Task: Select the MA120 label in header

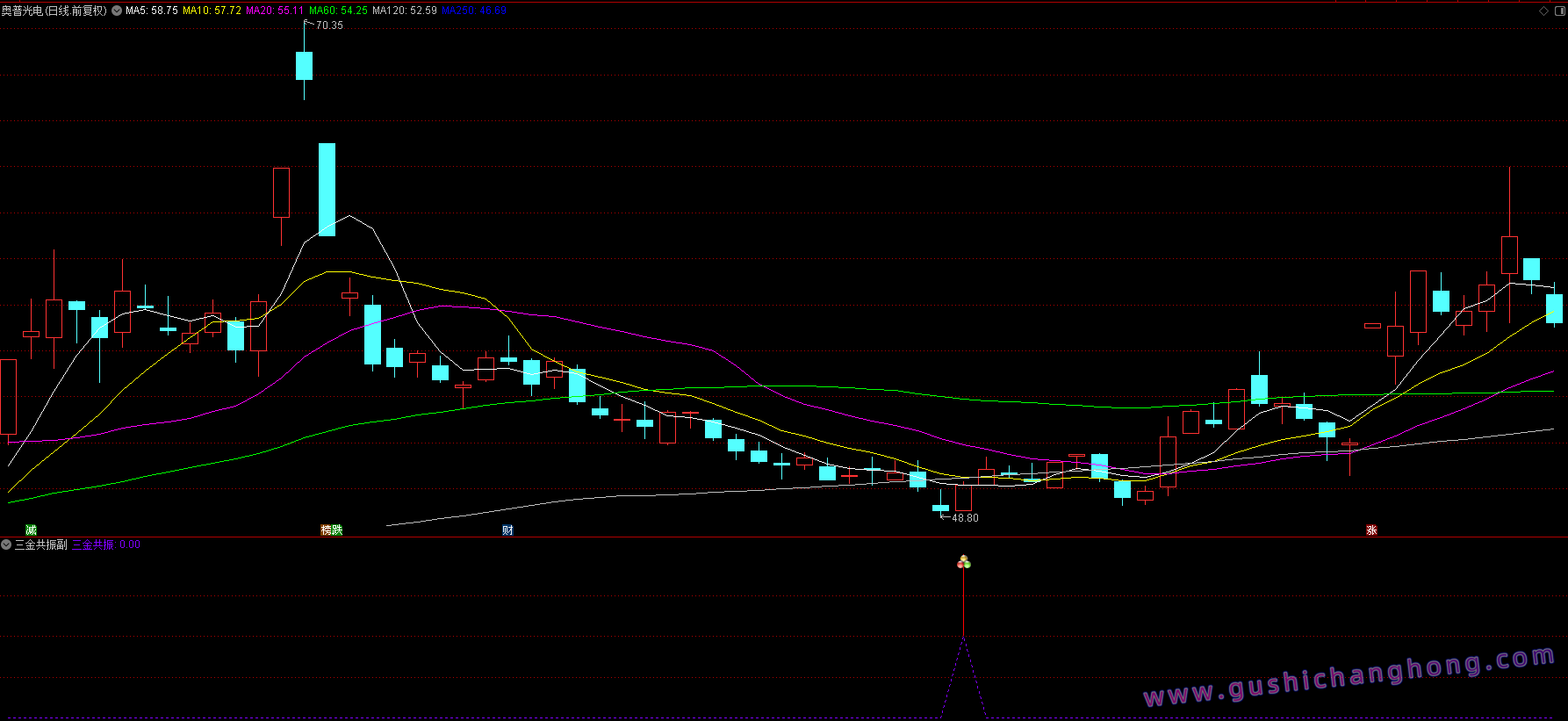Action: 404,11
